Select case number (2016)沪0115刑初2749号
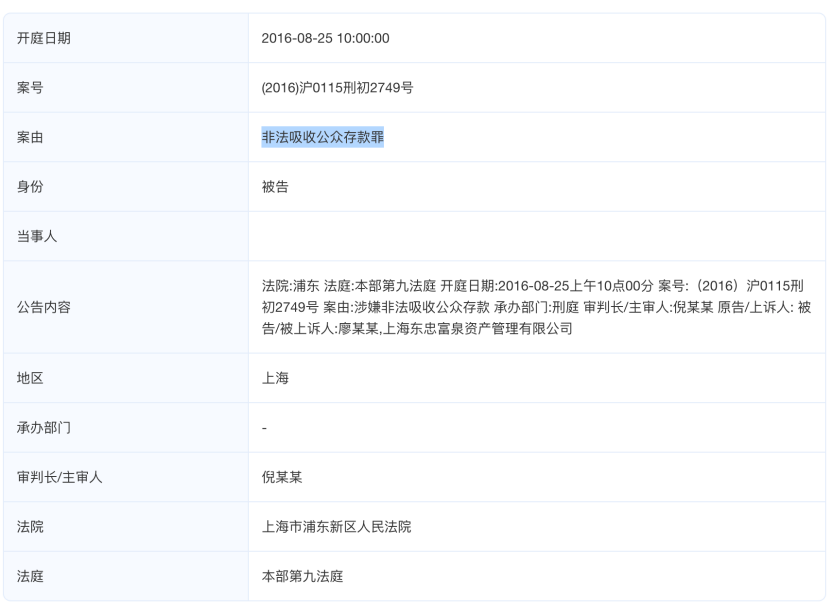 (337, 88)
